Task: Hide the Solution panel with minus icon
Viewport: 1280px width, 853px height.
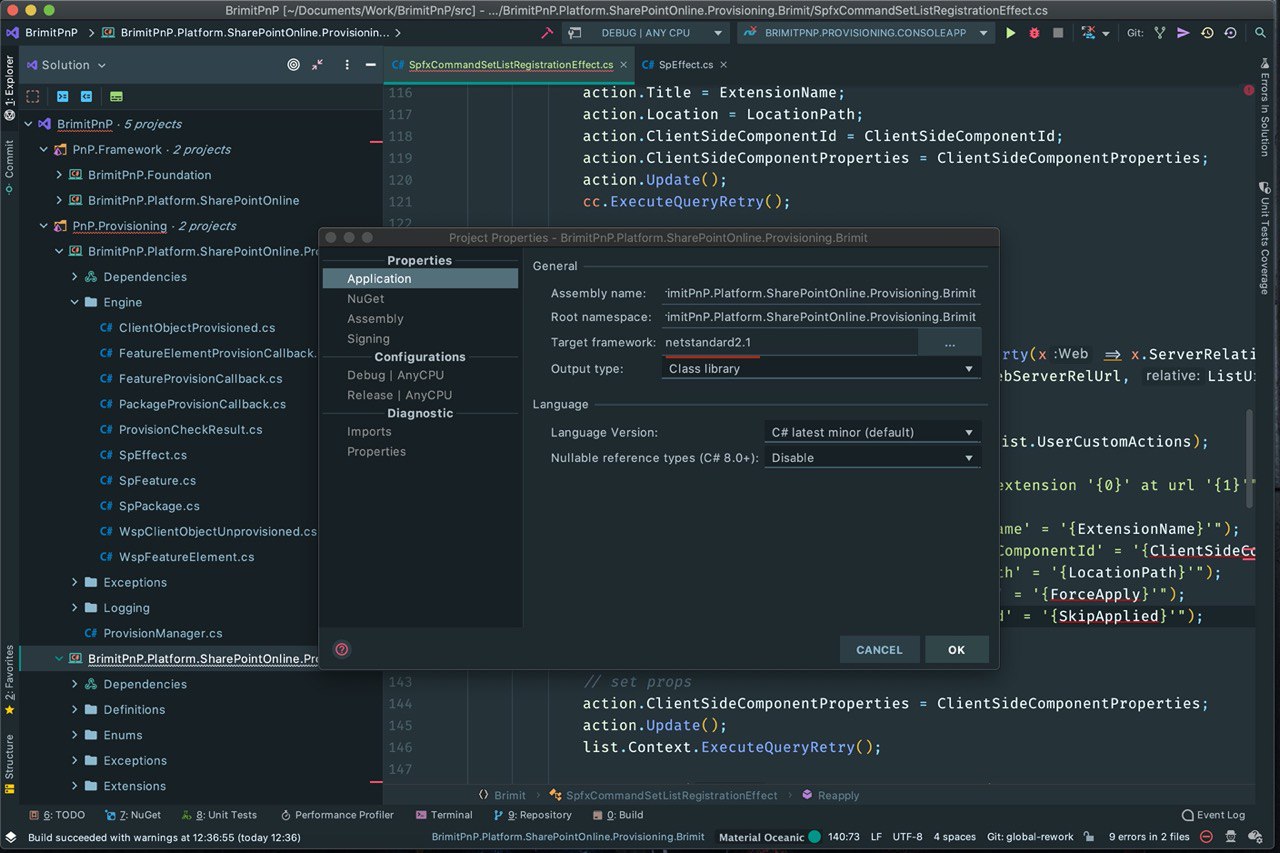Action: point(371,64)
